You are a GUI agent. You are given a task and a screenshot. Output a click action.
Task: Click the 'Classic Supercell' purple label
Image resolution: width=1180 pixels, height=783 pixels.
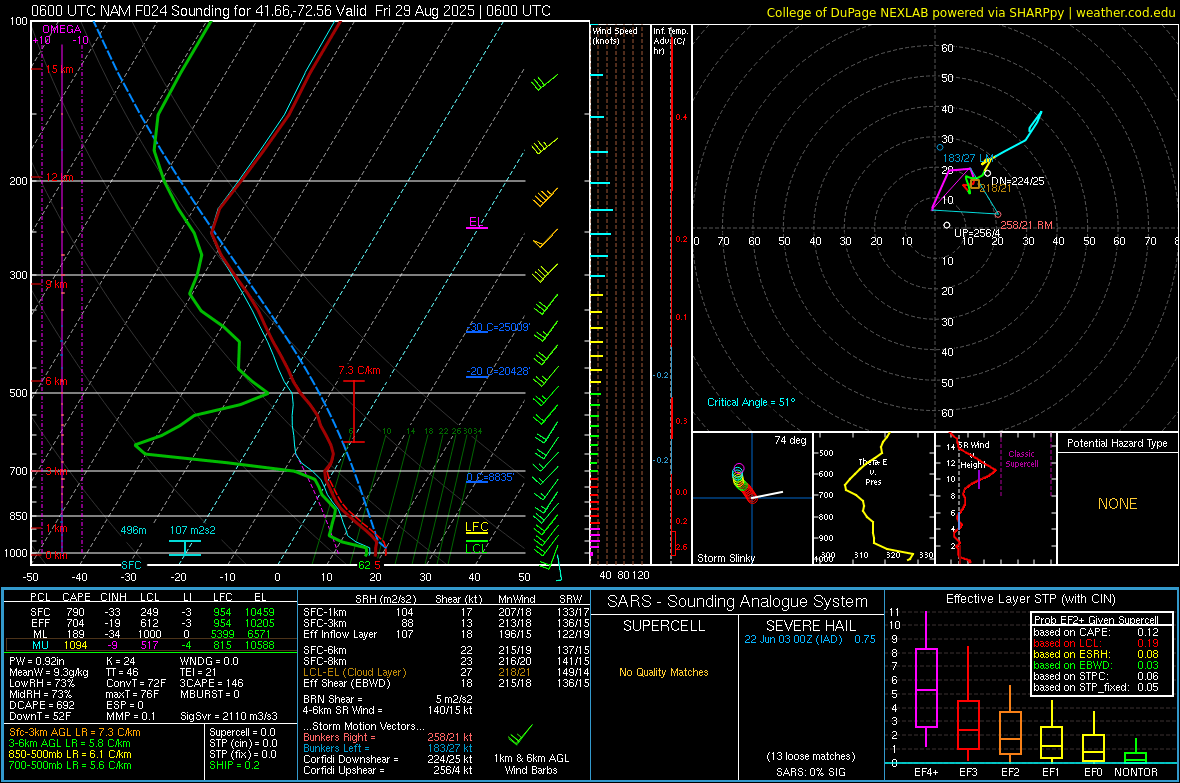point(1021,459)
